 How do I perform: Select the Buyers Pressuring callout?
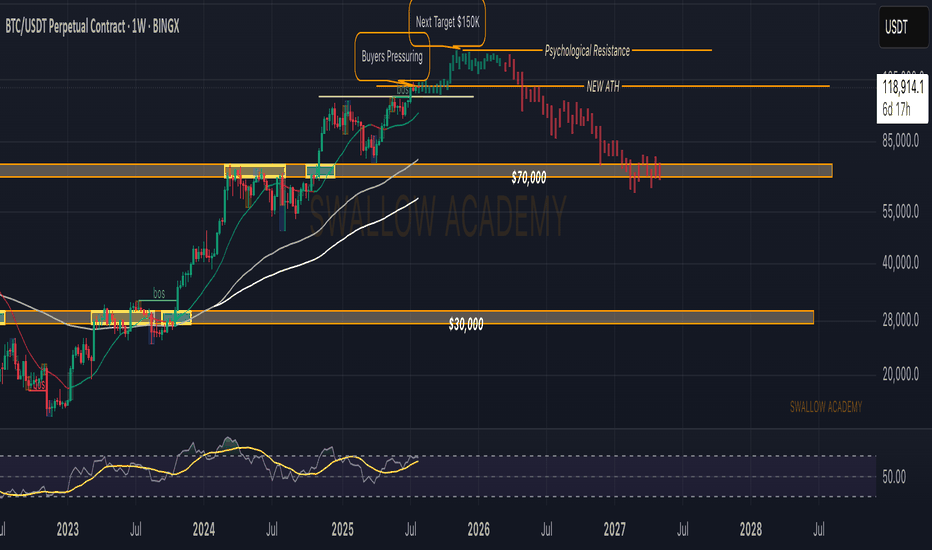tap(392, 56)
